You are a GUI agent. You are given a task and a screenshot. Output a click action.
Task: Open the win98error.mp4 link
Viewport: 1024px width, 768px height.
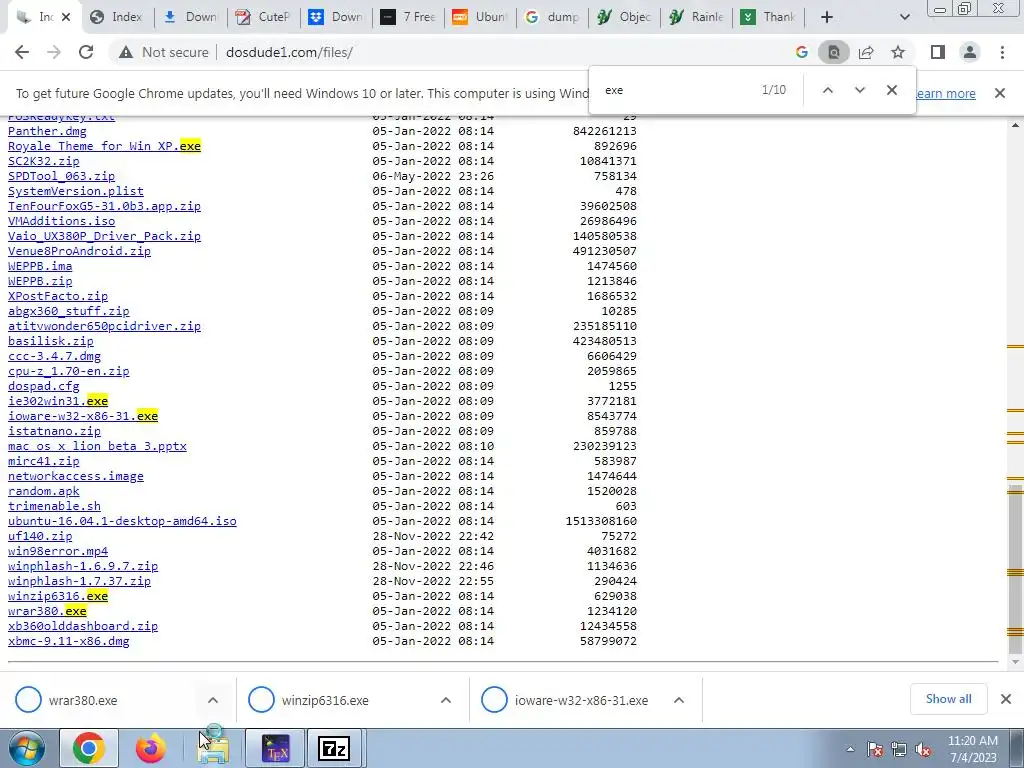(58, 551)
